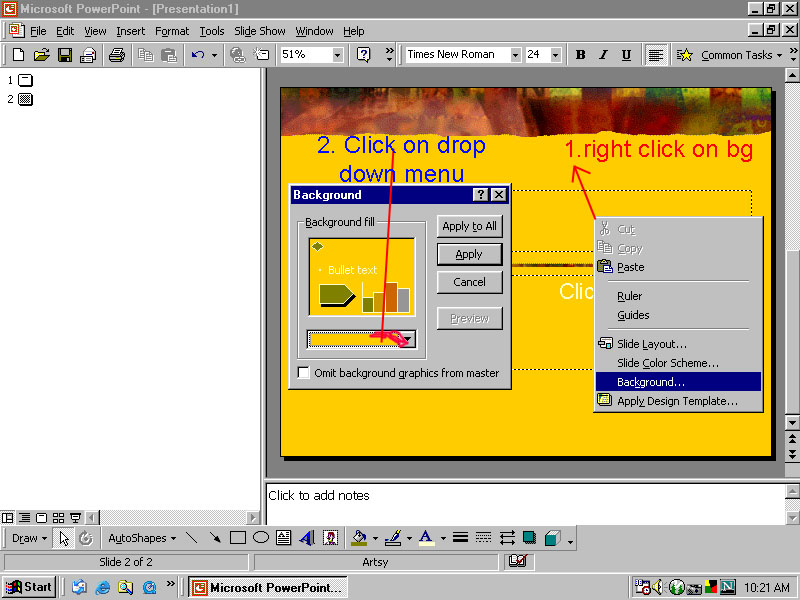Image resolution: width=800 pixels, height=600 pixels.
Task: Open Fill Color dropdown arrow
Action: click(375, 538)
